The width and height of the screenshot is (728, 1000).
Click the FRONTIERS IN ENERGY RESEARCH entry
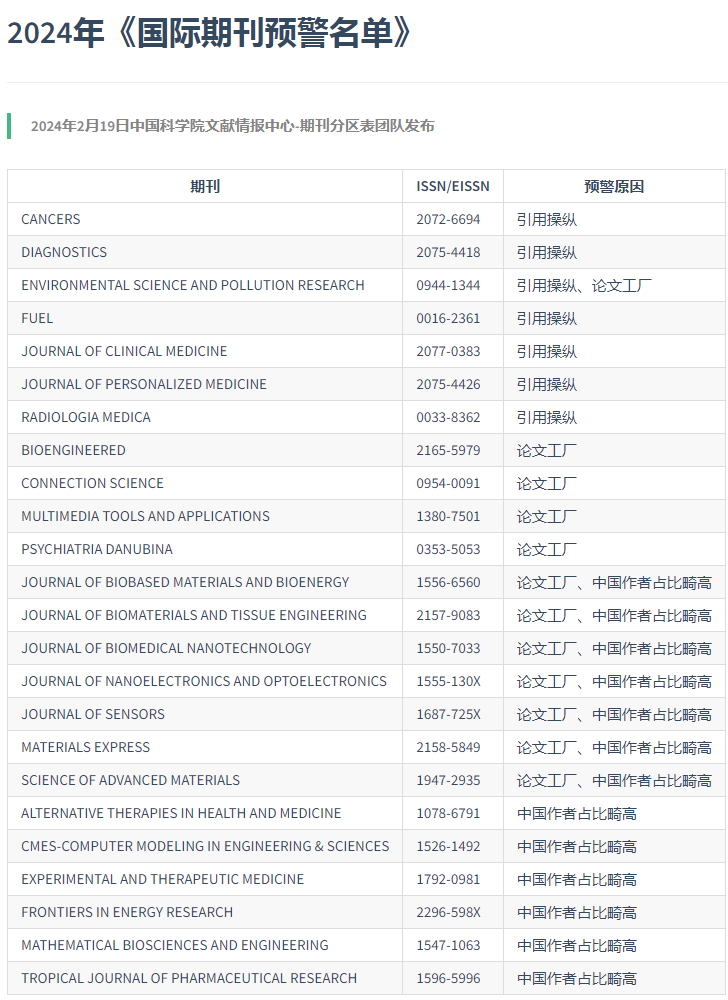point(127,912)
